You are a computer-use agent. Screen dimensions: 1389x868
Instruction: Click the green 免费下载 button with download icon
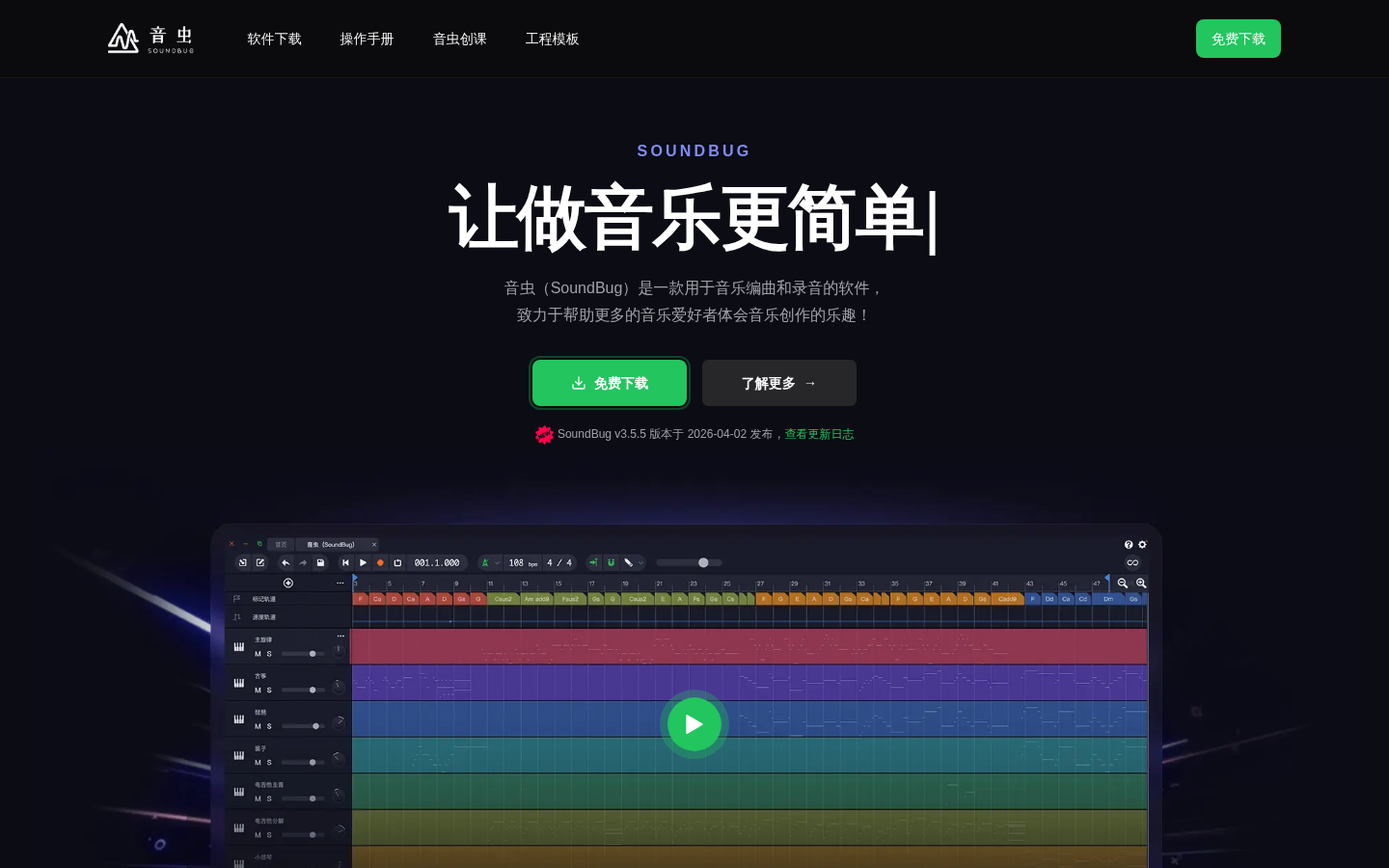pos(610,383)
